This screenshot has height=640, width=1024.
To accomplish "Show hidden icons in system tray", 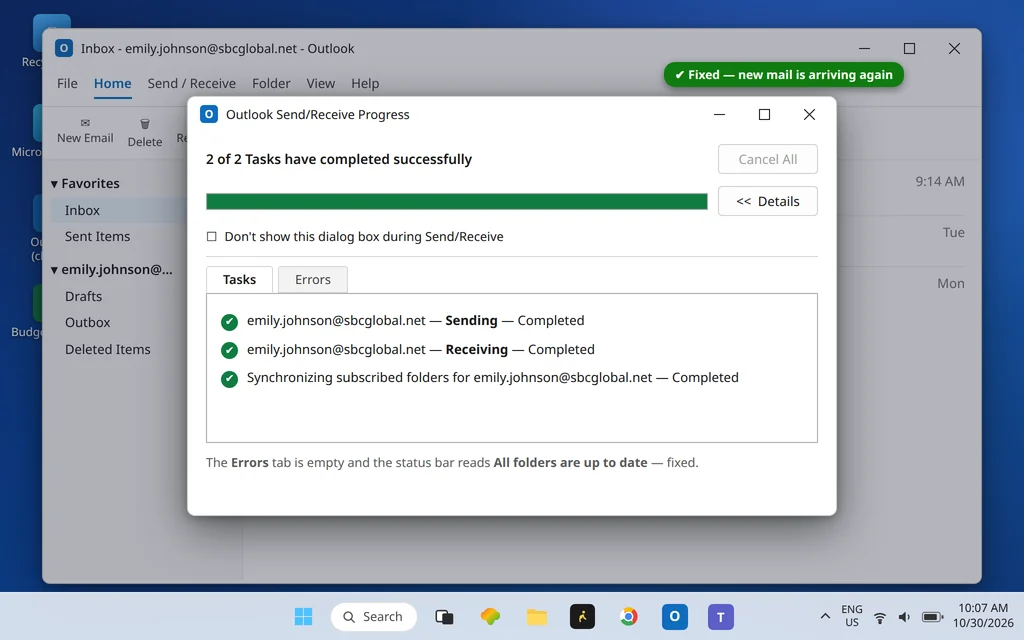I will click(x=825, y=616).
